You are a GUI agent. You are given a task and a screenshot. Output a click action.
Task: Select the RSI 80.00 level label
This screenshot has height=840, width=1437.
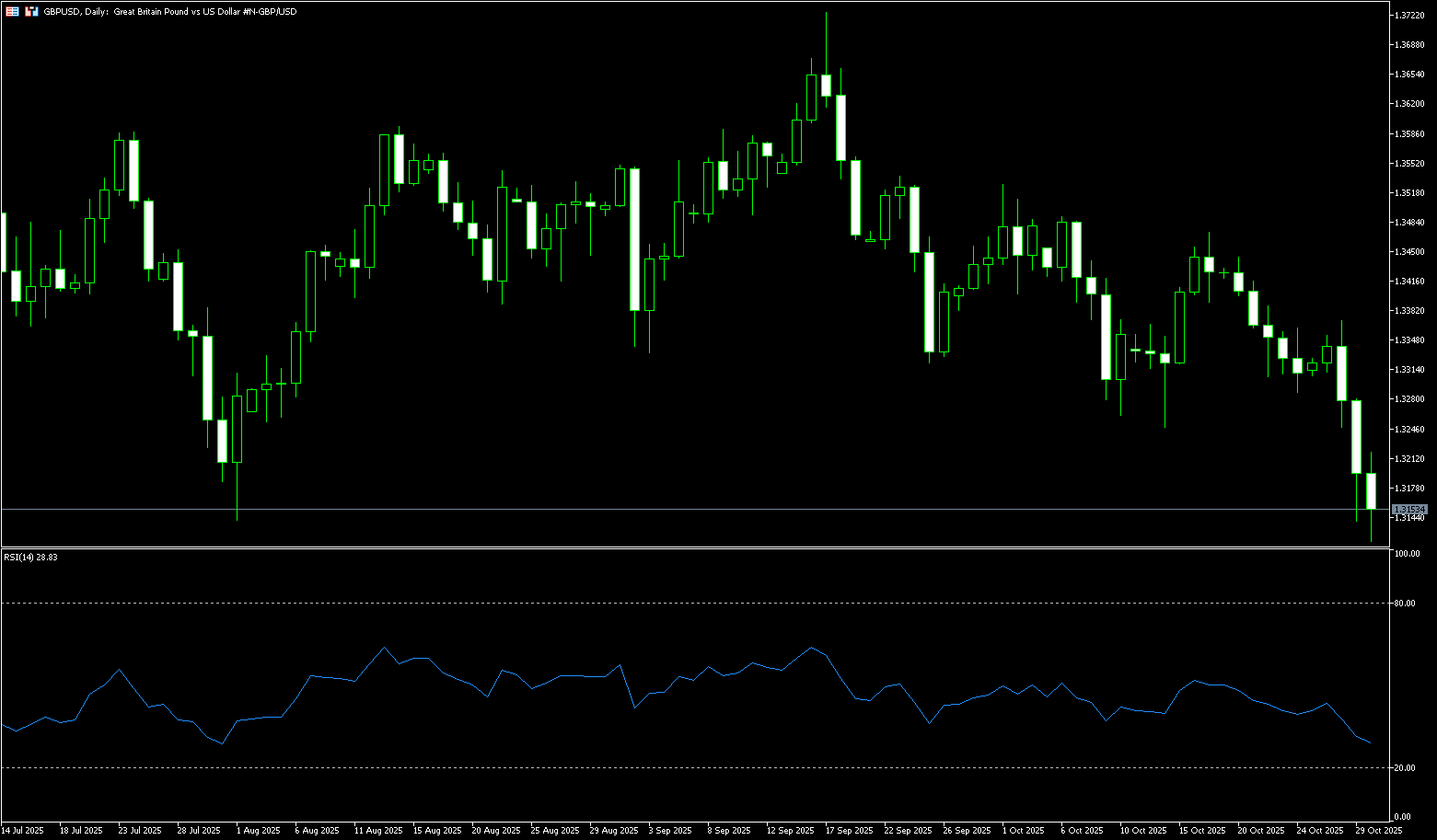[x=1406, y=604]
